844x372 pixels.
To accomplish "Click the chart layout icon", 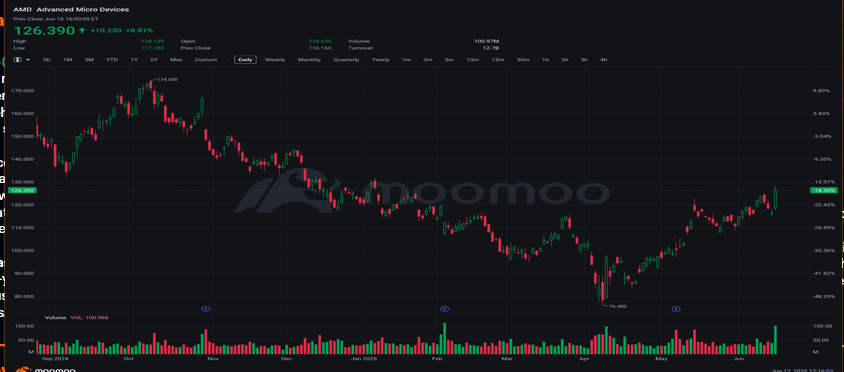I will (18, 60).
